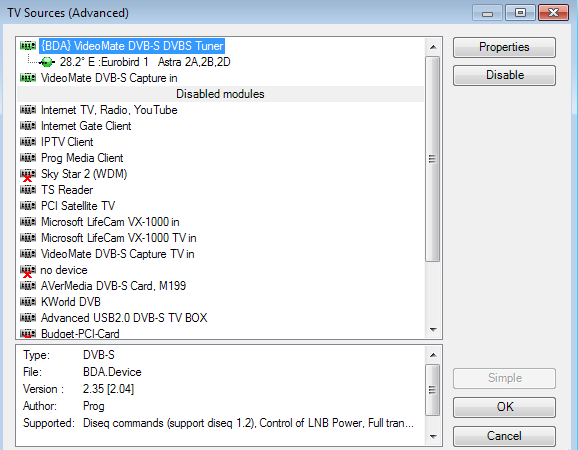Maximize the TV Sources (Advanced) window

tap(520, 13)
